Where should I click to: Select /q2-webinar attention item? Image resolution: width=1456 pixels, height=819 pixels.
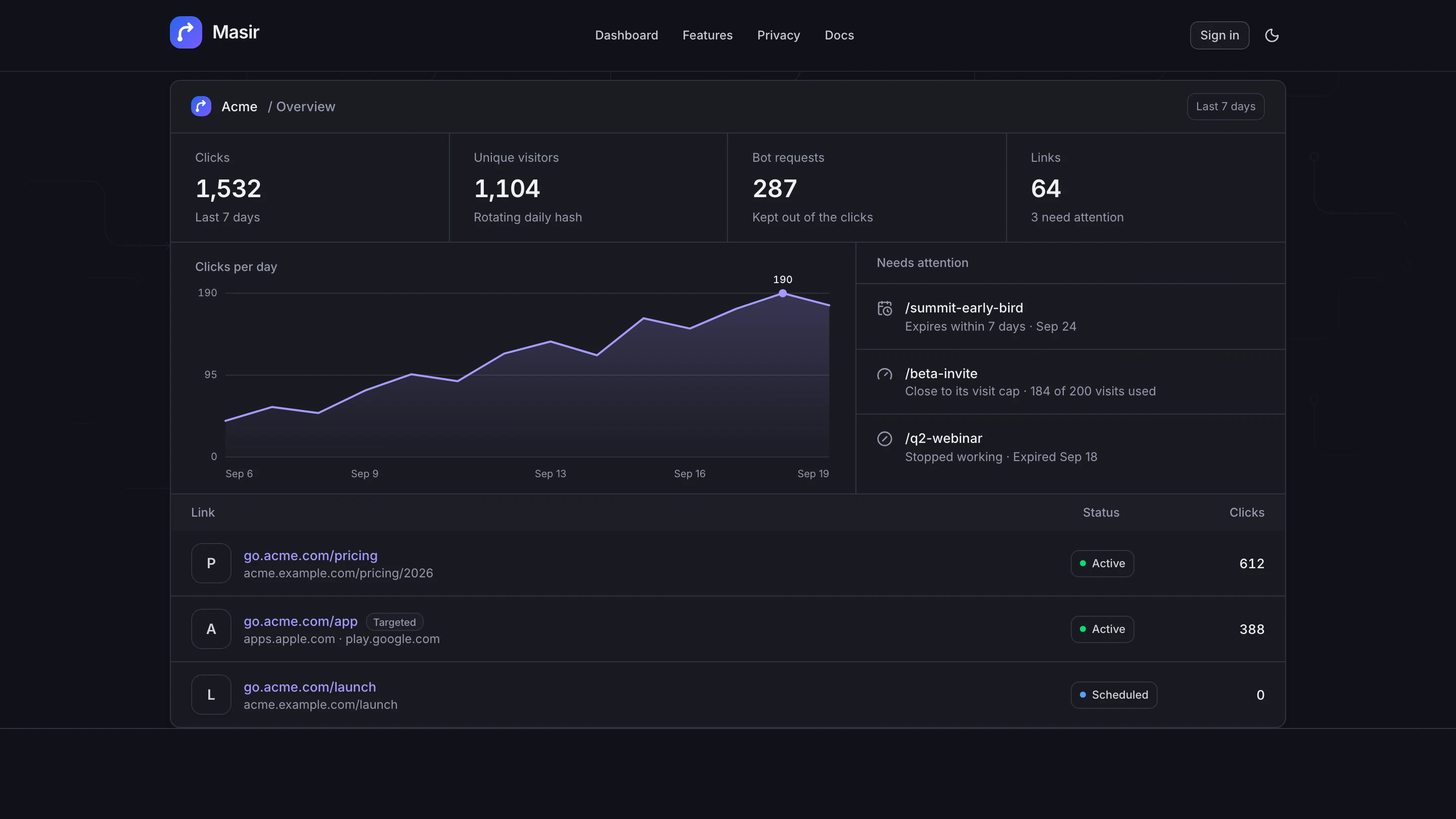pyautogui.click(x=1071, y=447)
